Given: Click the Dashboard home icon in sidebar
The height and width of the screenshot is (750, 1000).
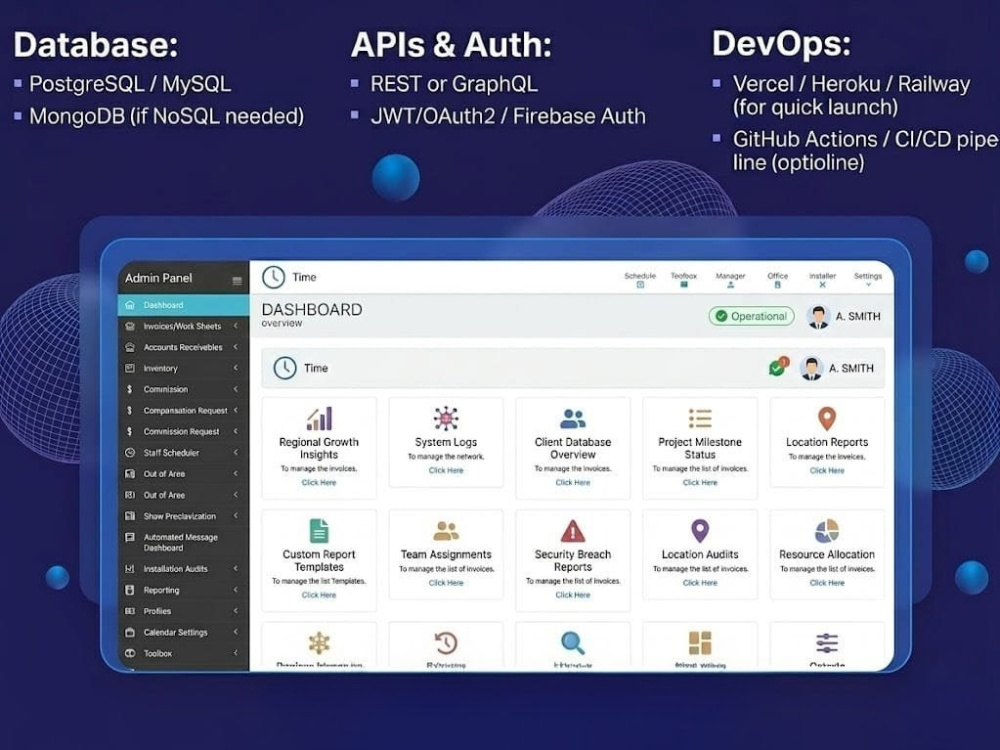Looking at the screenshot, I should coord(130,305).
